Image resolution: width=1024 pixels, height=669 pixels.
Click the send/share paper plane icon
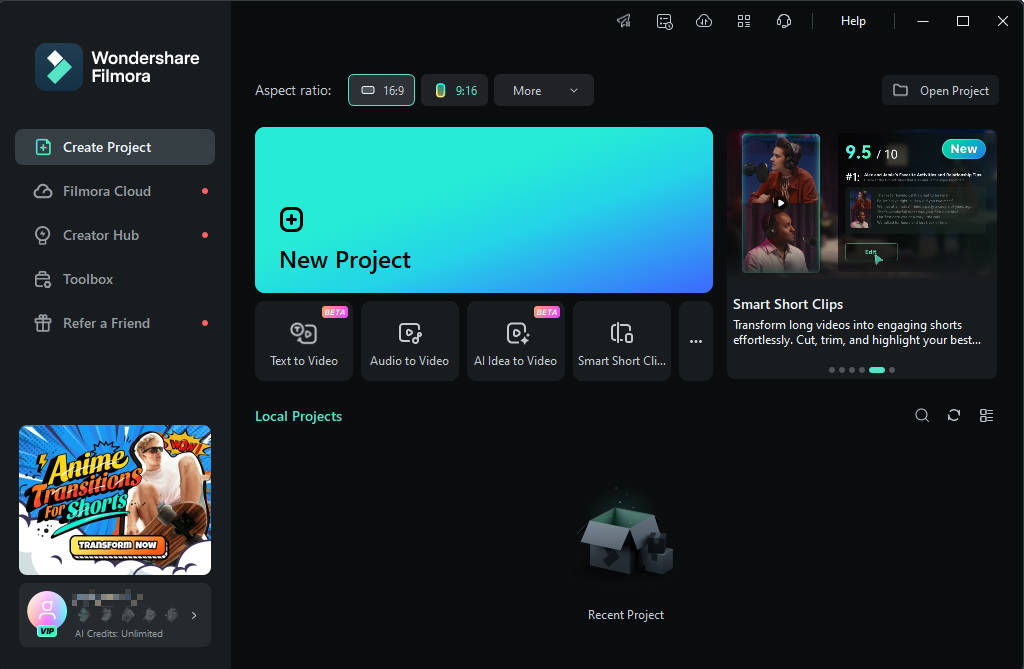pyautogui.click(x=624, y=21)
